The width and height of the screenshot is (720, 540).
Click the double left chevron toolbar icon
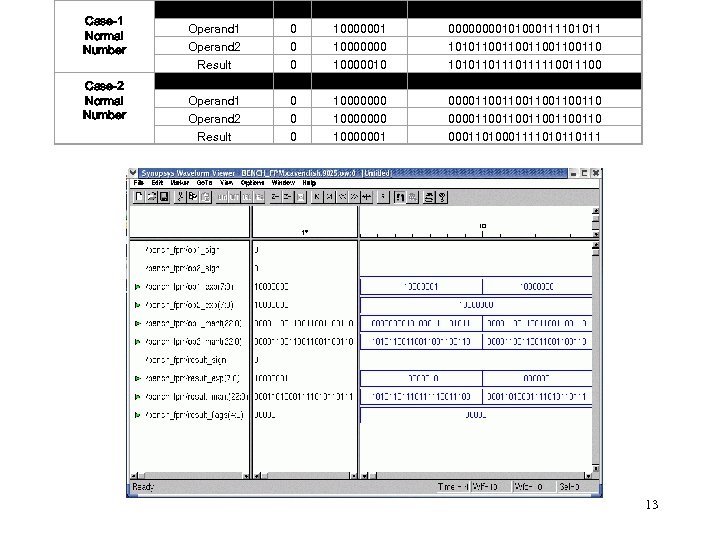[x=342, y=197]
